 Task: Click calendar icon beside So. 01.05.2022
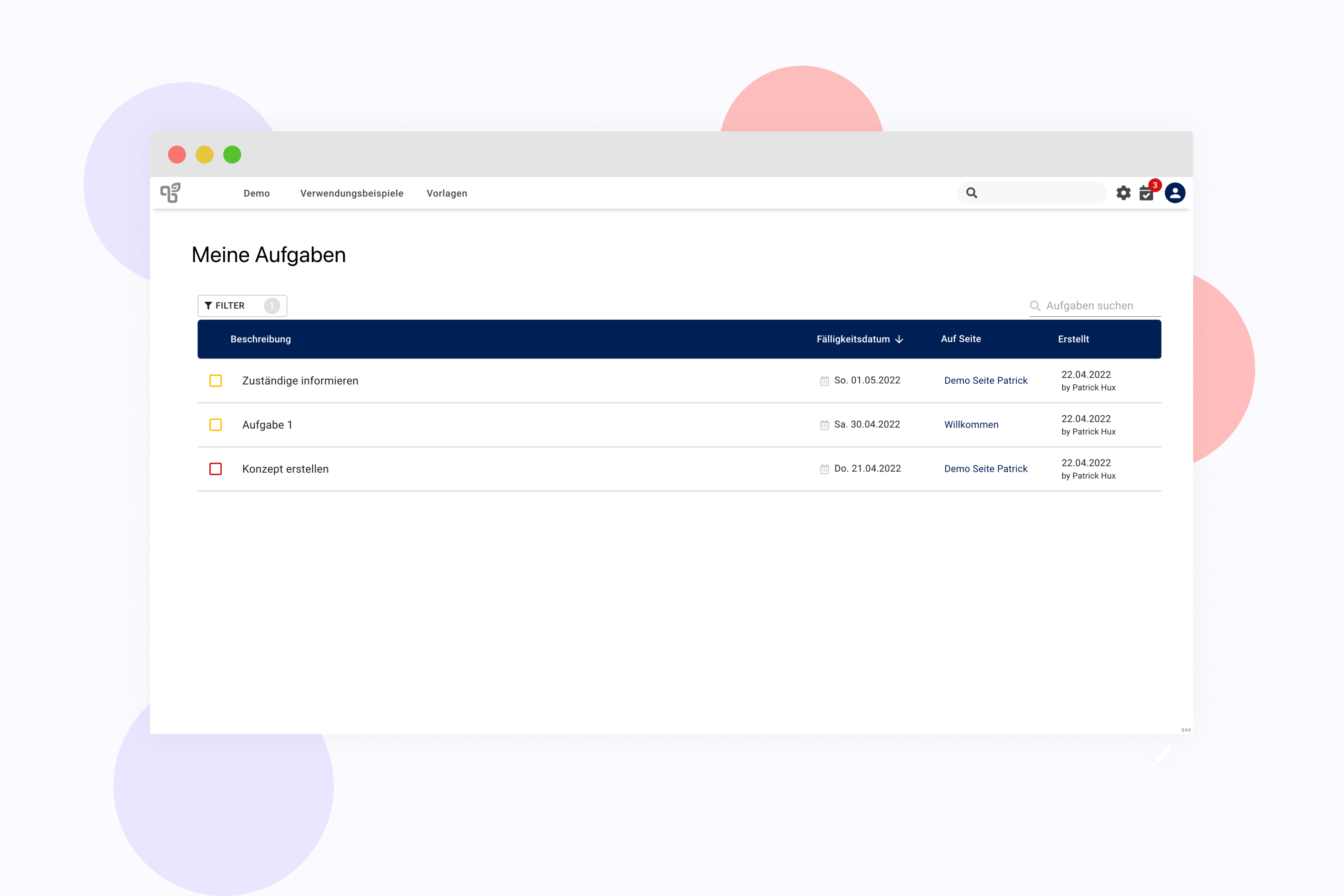click(824, 380)
